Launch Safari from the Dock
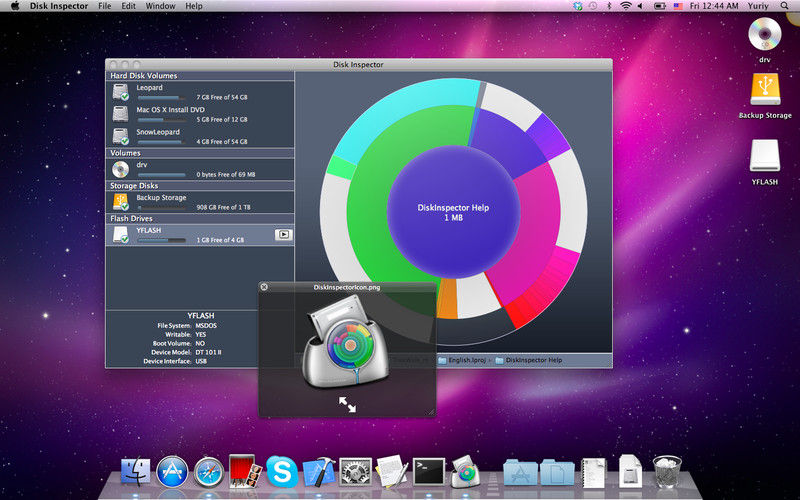Viewport: 800px width, 500px height. [x=209, y=472]
